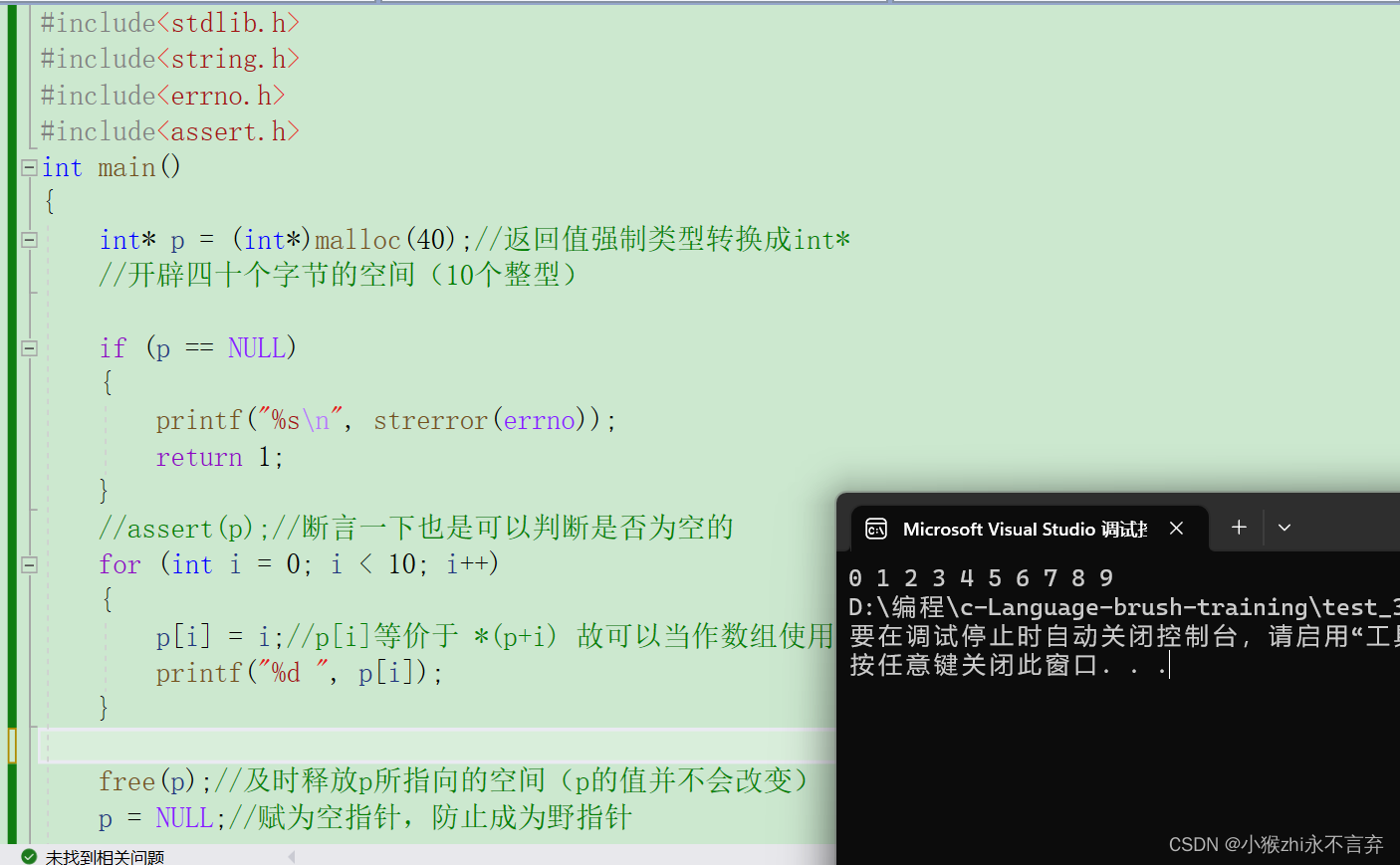Click the 'malloc(40)' call in code
Viewport: 1400px width, 865px height.
(x=385, y=240)
